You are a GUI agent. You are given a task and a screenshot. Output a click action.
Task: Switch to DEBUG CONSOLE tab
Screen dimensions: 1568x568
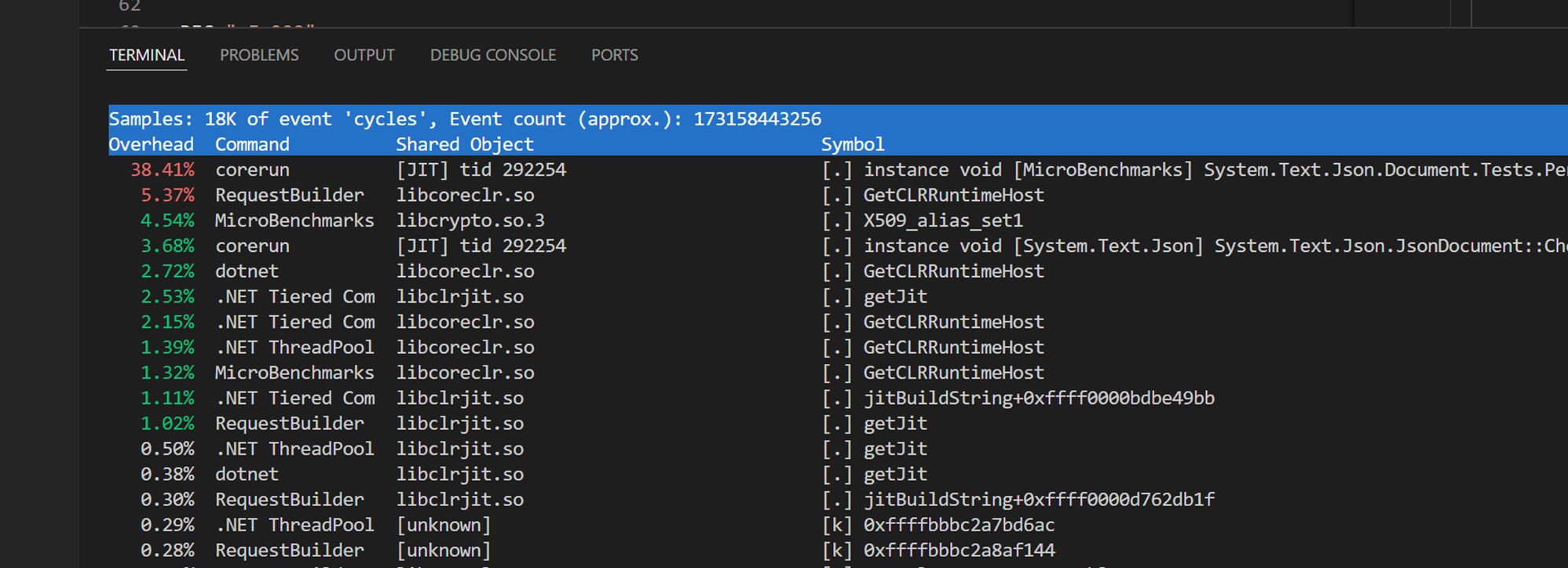[x=493, y=55]
